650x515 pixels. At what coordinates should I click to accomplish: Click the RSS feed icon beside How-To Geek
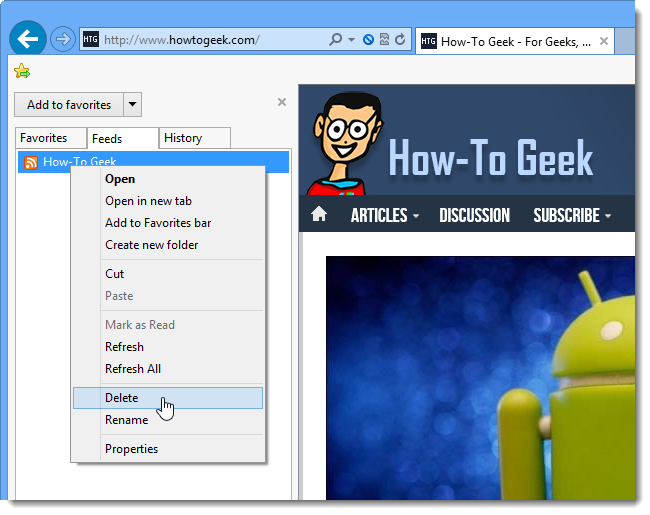point(31,163)
